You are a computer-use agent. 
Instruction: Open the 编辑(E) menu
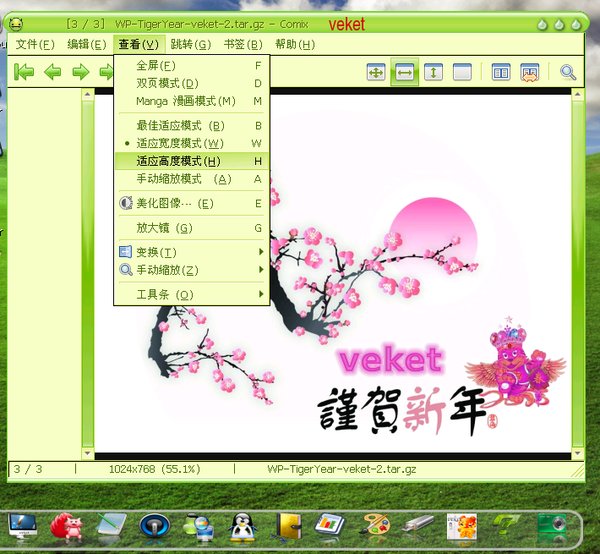(86, 44)
